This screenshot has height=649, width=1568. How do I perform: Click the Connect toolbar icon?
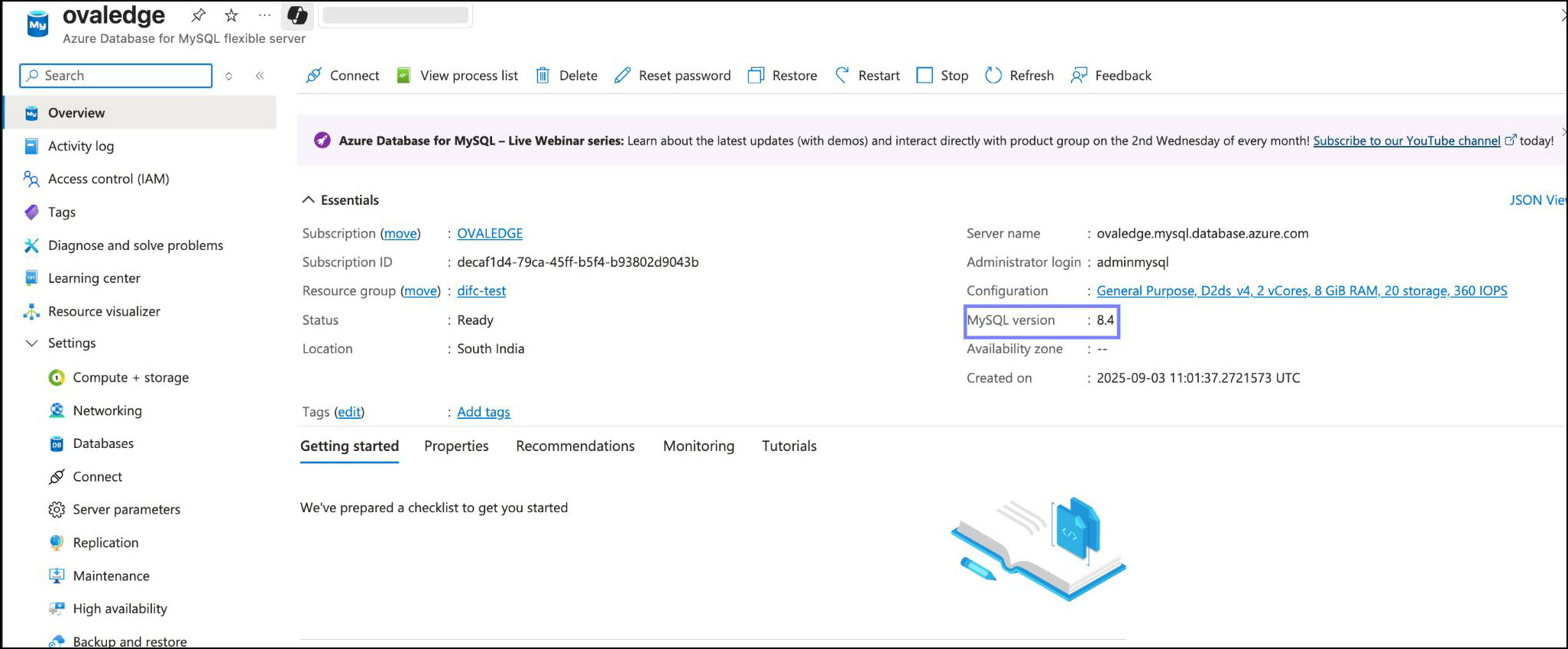[x=313, y=76]
